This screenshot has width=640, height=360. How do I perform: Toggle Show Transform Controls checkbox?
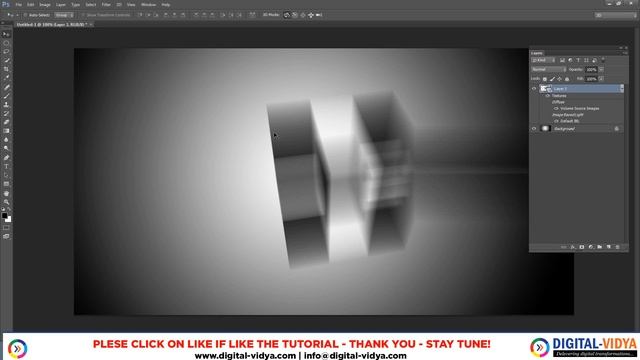pos(83,15)
